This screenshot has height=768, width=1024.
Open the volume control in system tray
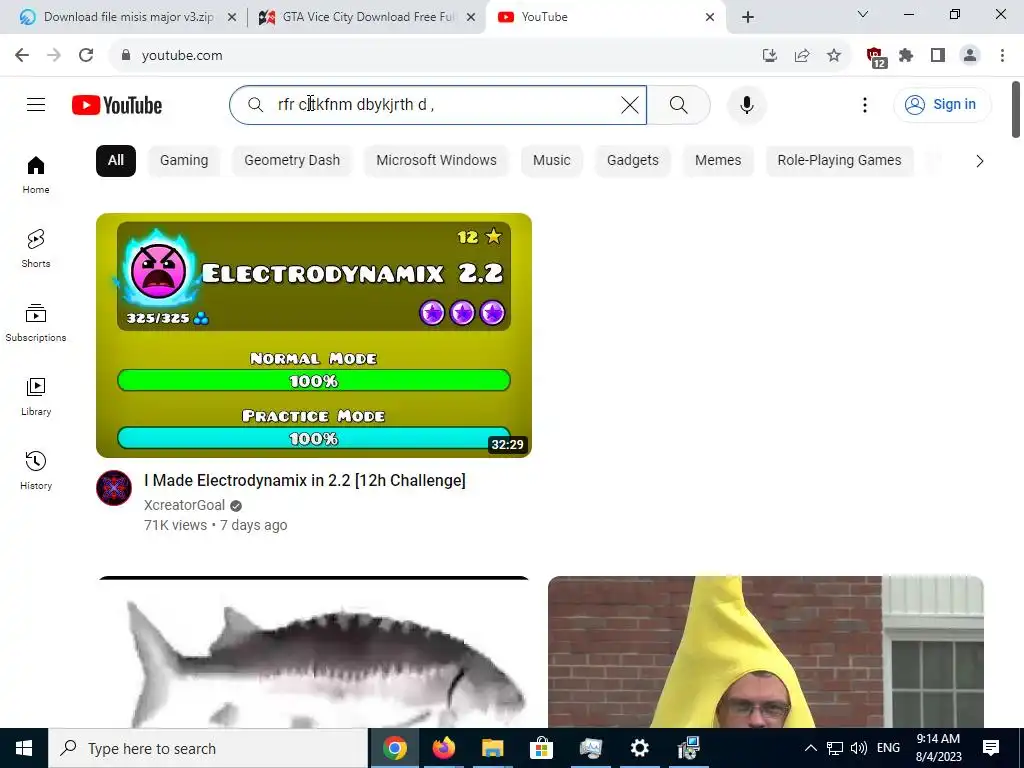[x=859, y=748]
